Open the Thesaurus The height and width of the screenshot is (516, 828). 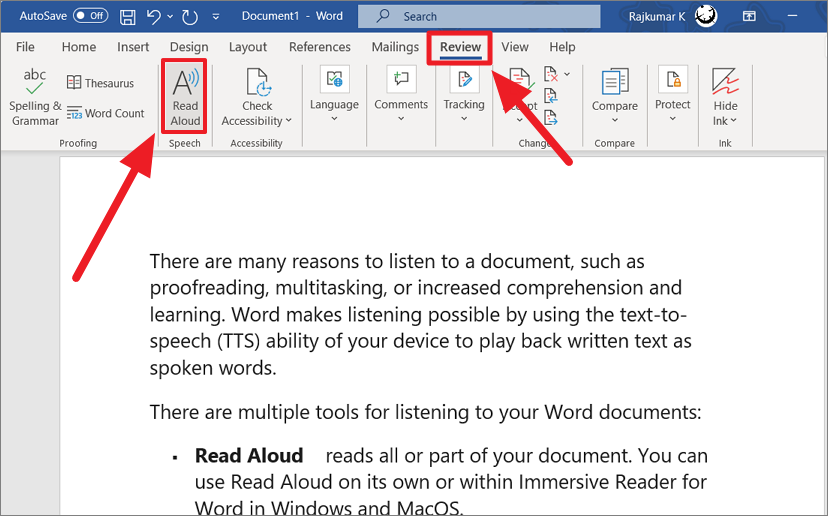click(100, 83)
